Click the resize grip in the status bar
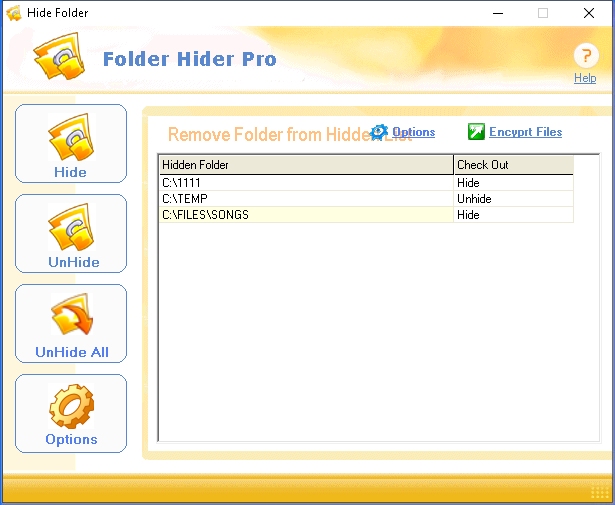This screenshot has width=615, height=505. coord(599,491)
